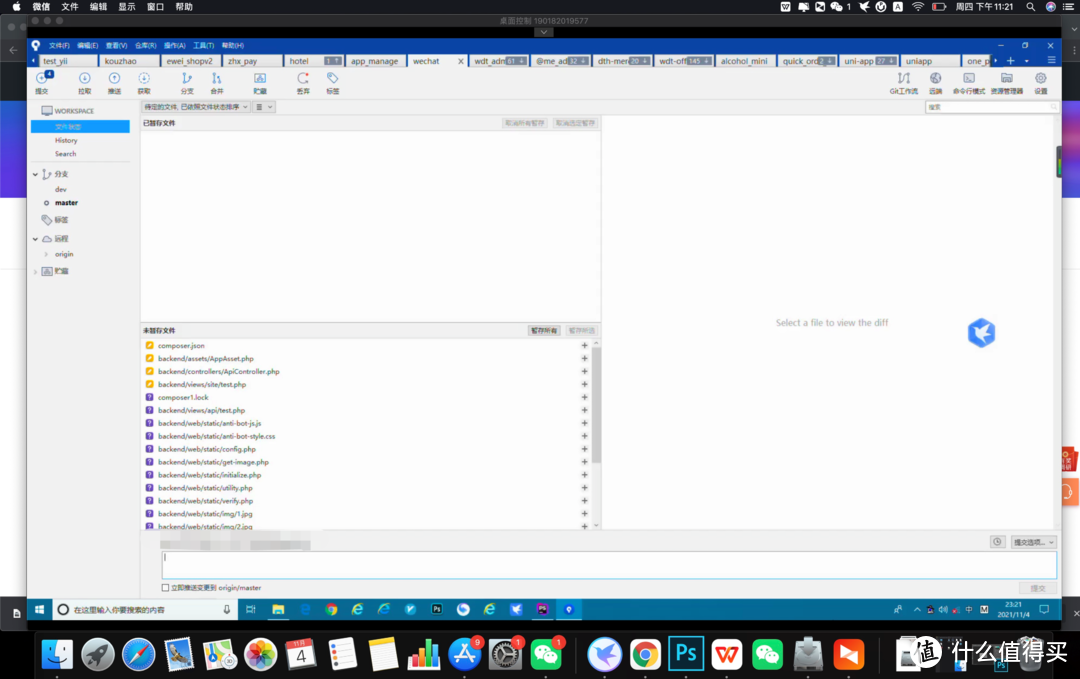This screenshot has width=1080, height=679.
Task: Click the Pull (拉取) toolbar icon
Action: [x=84, y=83]
